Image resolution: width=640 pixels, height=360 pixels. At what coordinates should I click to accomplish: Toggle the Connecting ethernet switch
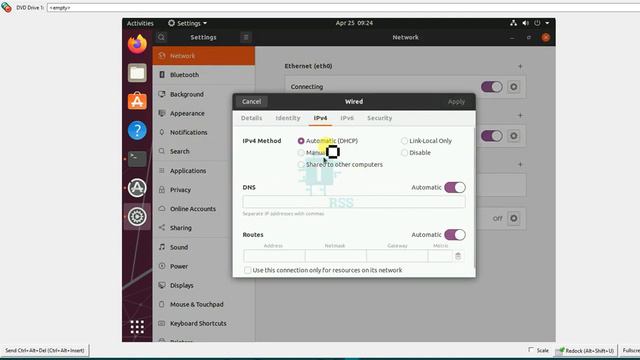click(x=491, y=87)
